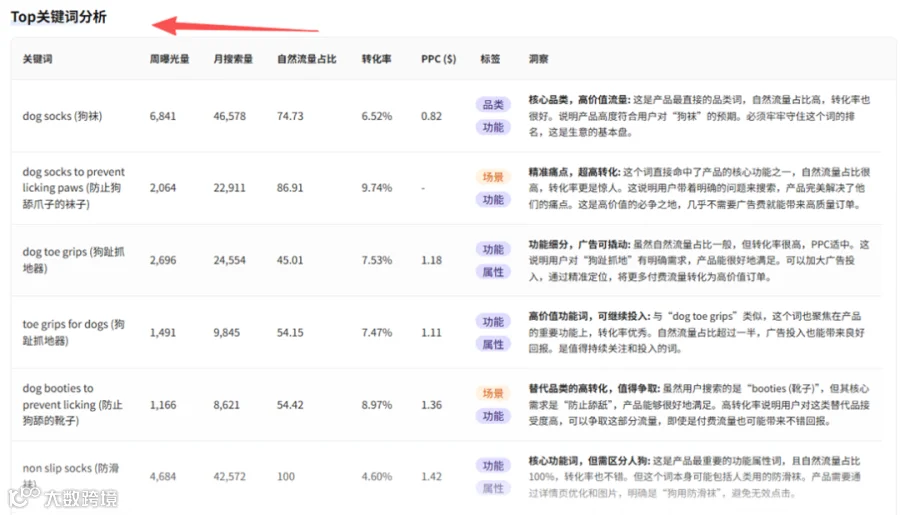
Task: Click PPC value 1.36
Action: click(x=431, y=405)
